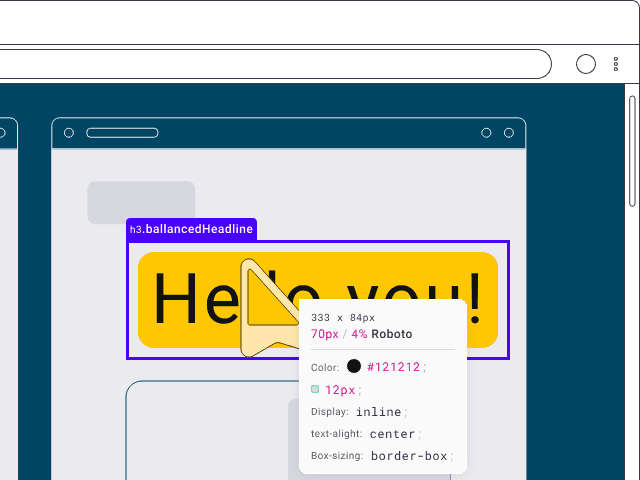Click the #121212 color hex value
This screenshot has width=640, height=480.
[393, 367]
